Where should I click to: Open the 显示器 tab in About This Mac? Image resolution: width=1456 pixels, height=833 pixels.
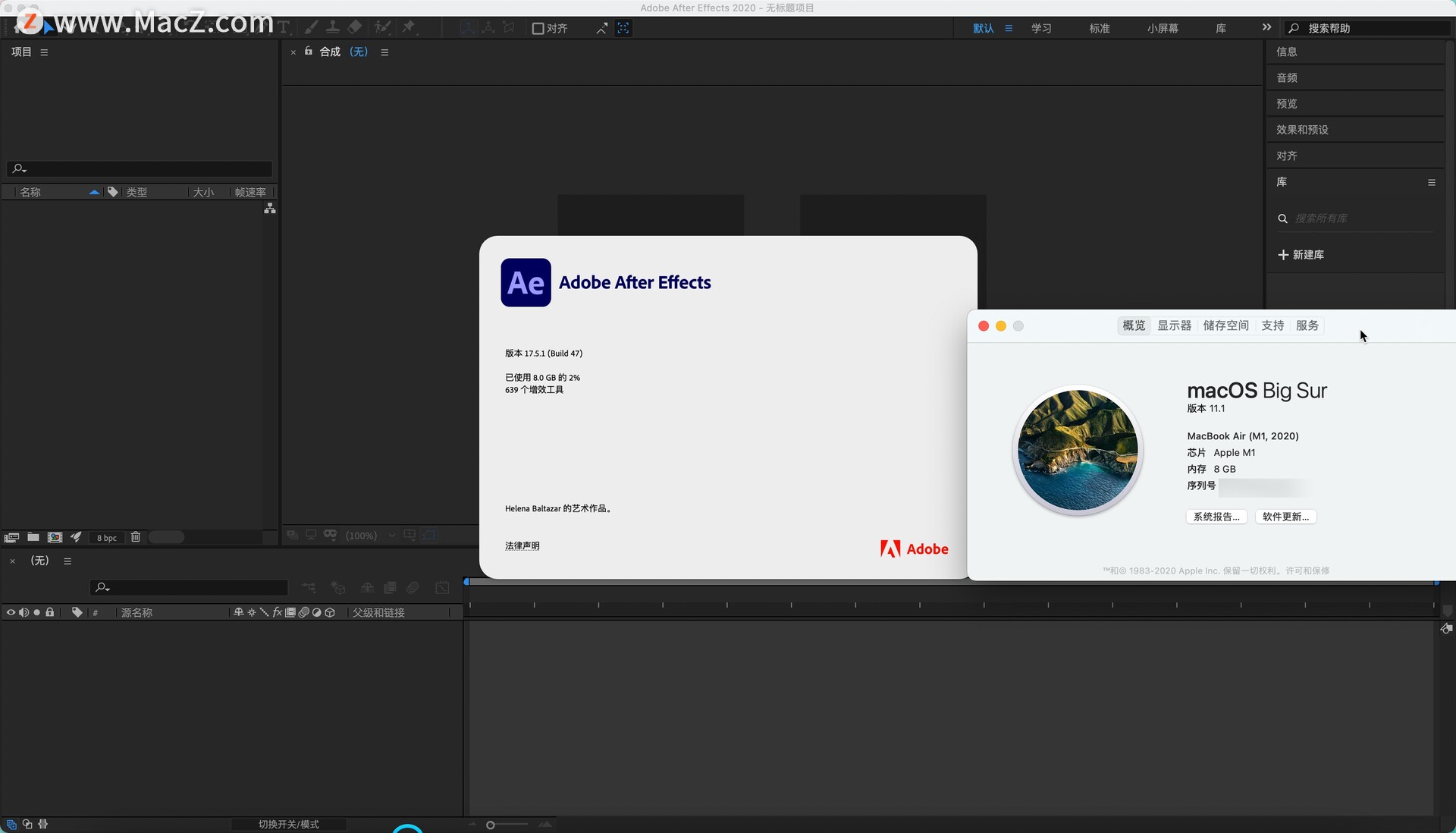pos(1174,325)
